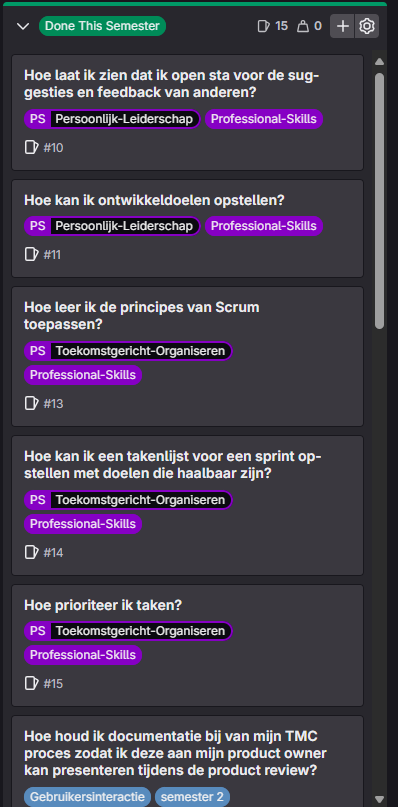Click the semester 2 label
398x807 pixels.
coord(192,797)
